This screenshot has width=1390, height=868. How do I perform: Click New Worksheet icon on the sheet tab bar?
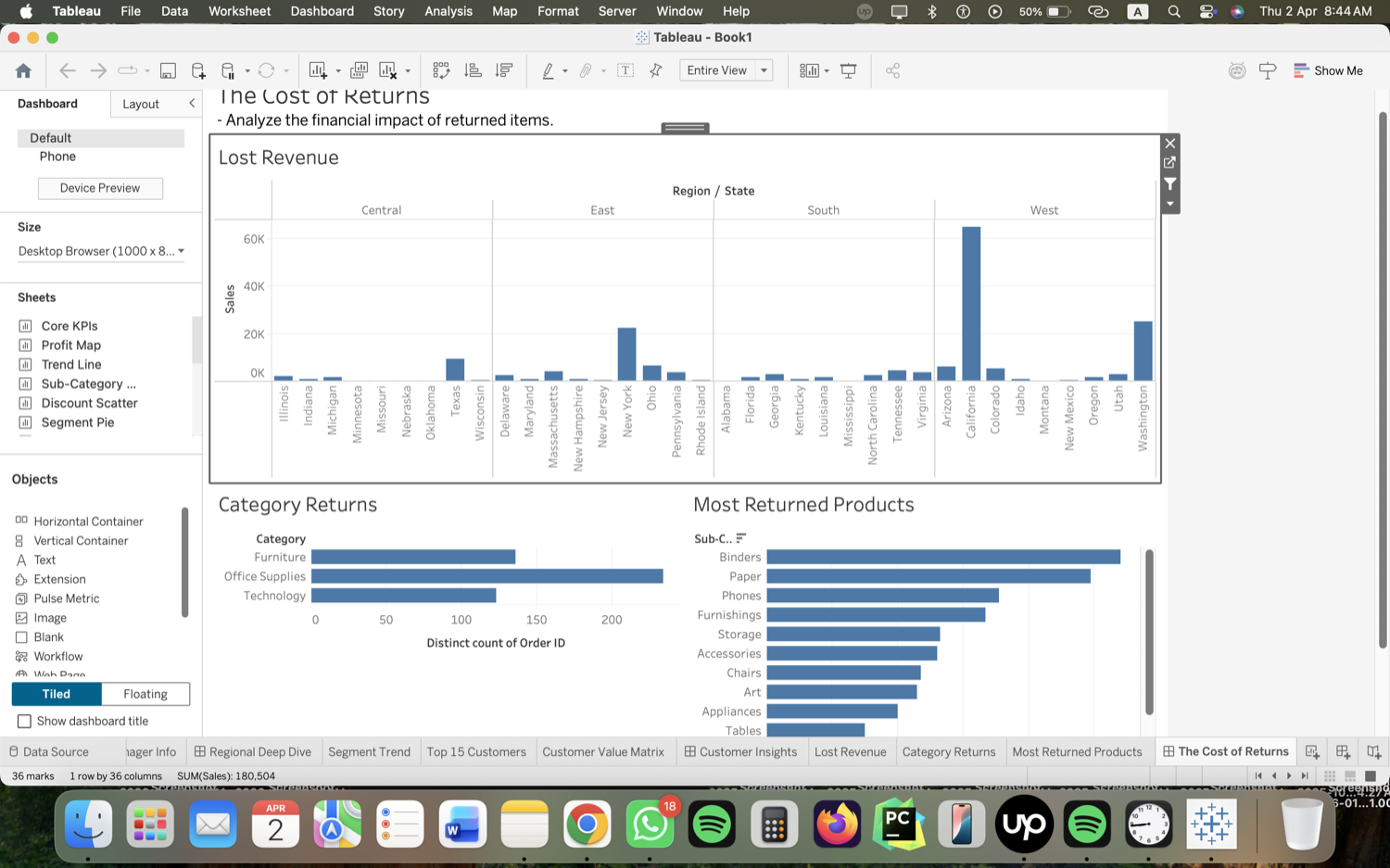(x=1312, y=751)
